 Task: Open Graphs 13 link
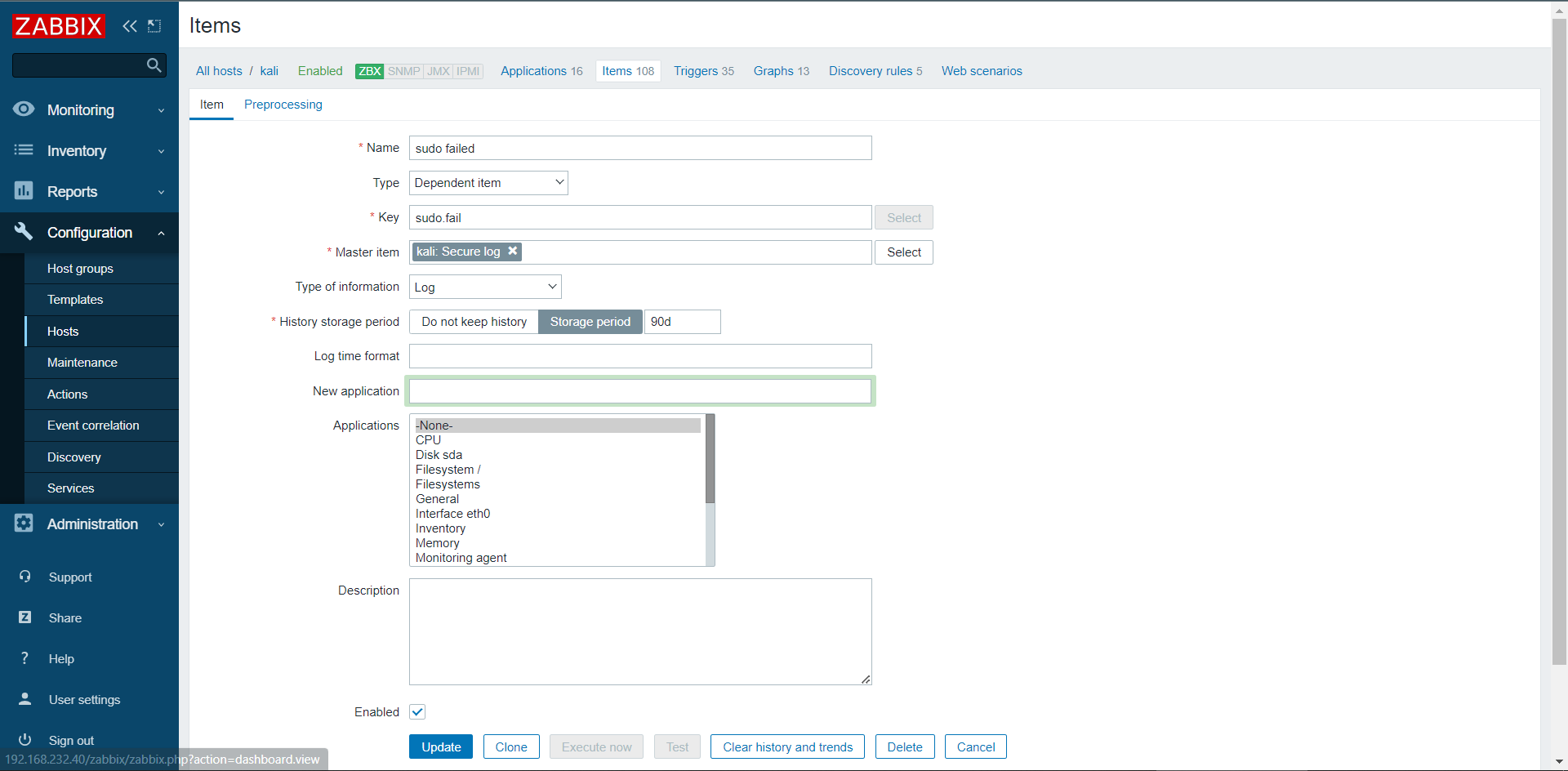point(782,71)
